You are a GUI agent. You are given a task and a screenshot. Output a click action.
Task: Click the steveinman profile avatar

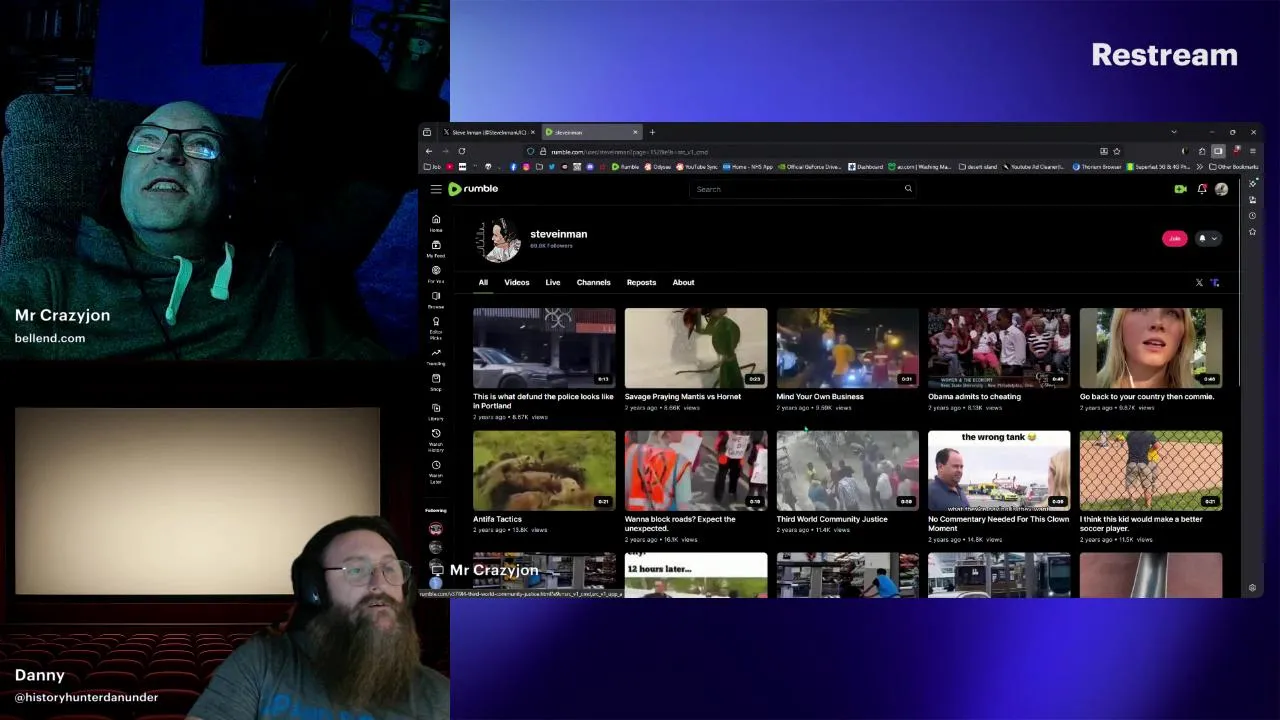[x=497, y=240]
